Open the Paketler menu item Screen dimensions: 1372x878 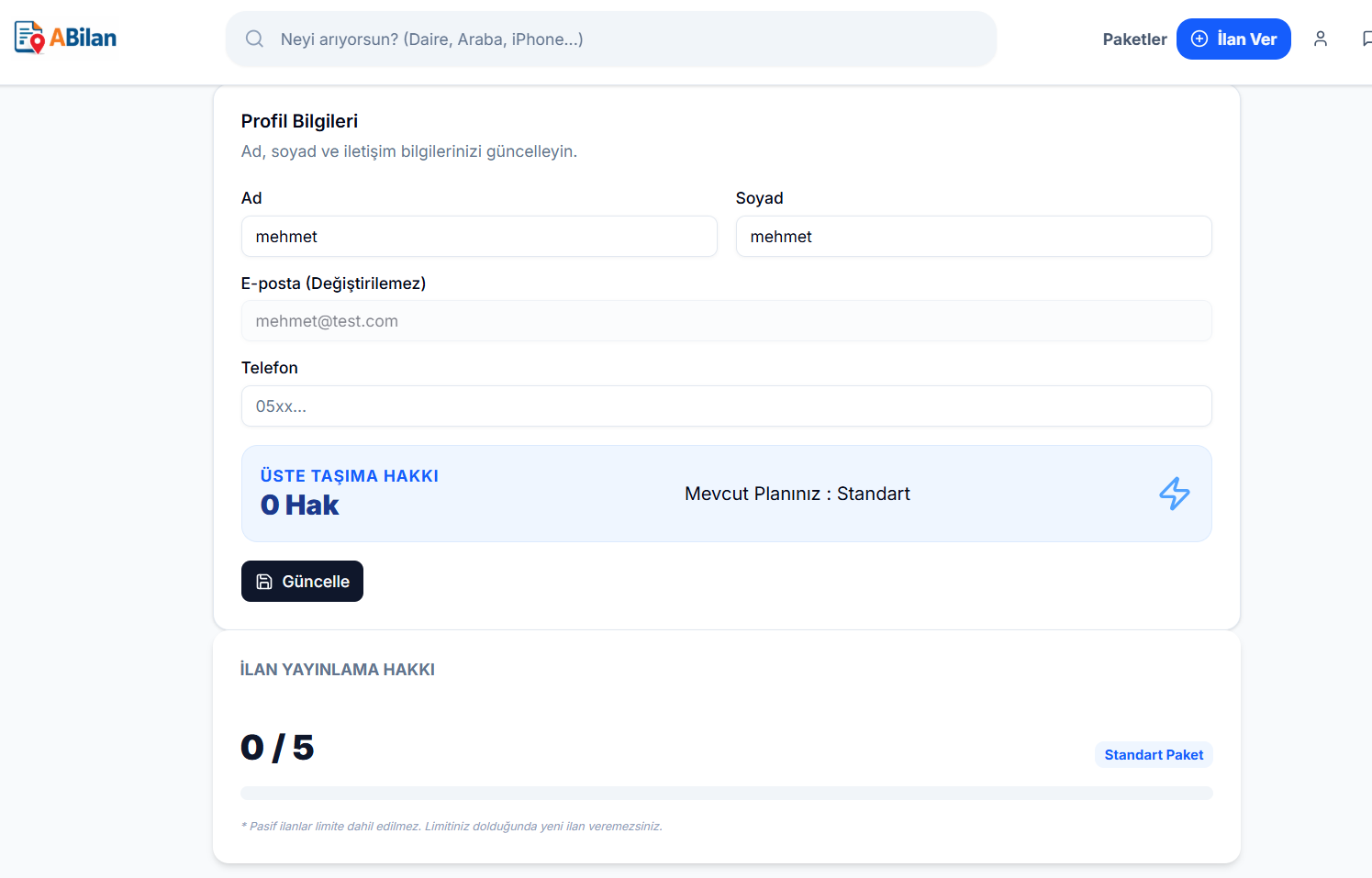[x=1134, y=39]
